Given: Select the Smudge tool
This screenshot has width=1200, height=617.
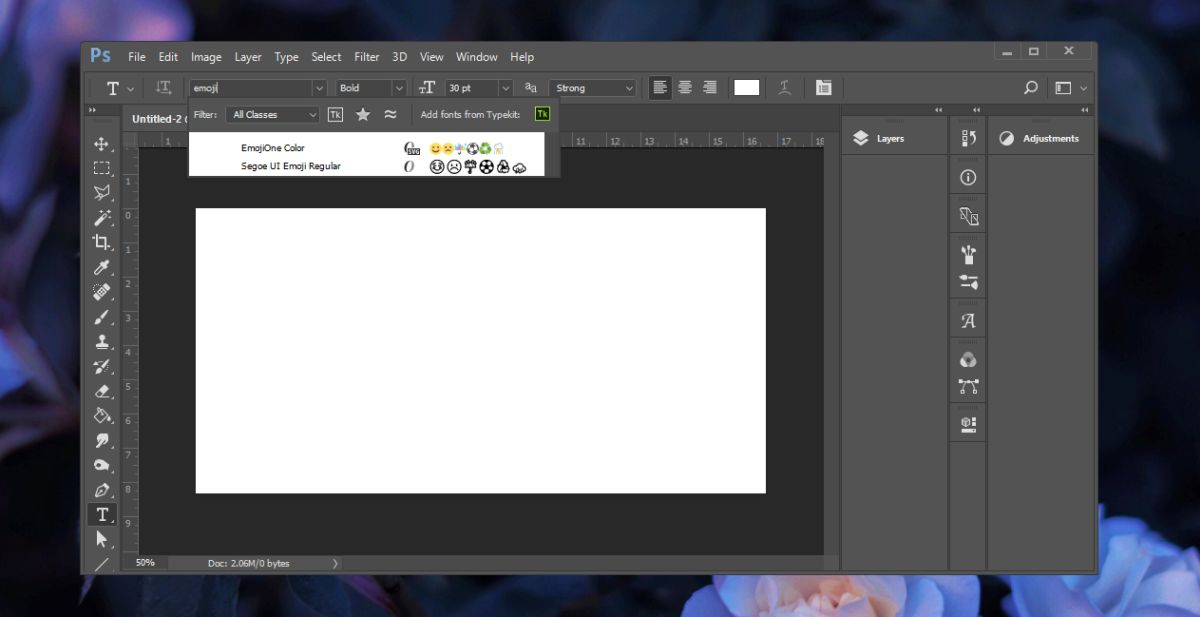Looking at the screenshot, I should point(101,440).
